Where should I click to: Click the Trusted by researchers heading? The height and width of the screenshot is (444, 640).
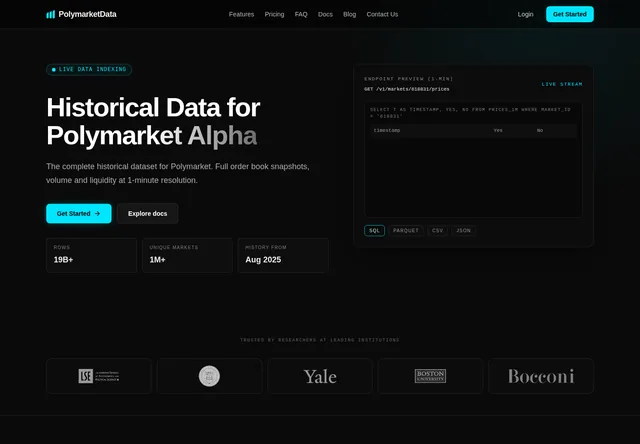(320, 340)
